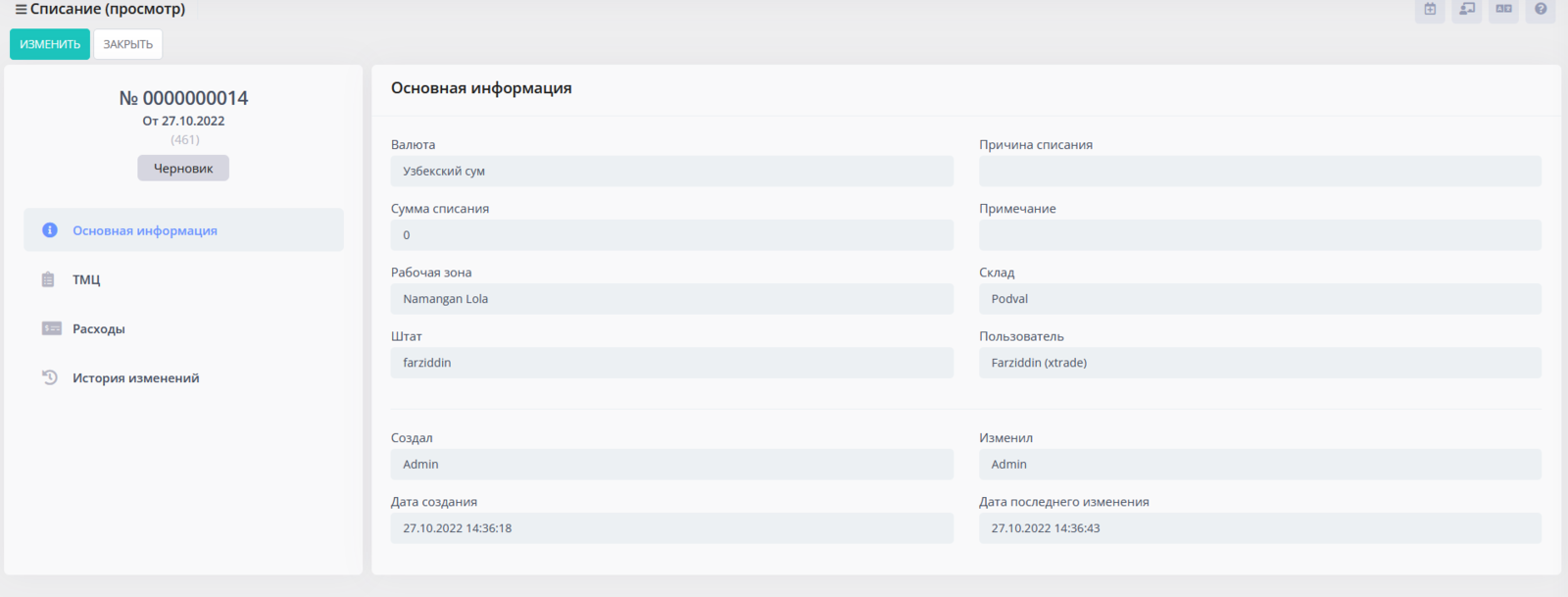This screenshot has width=1568, height=597.
Task: Click the empty Причина списания field
Action: (x=1259, y=171)
